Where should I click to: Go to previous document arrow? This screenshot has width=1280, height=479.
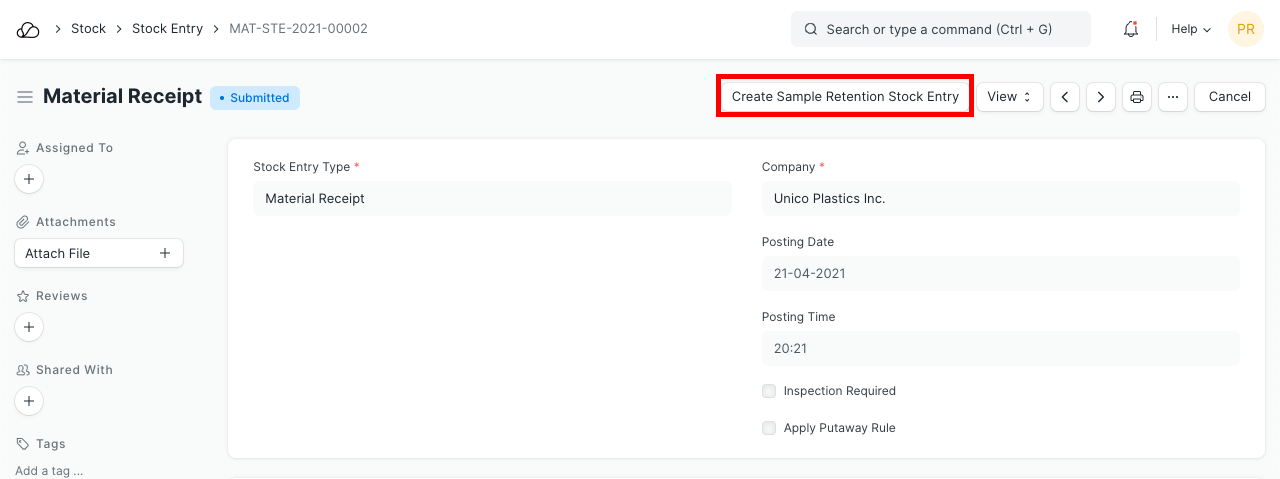click(1065, 97)
